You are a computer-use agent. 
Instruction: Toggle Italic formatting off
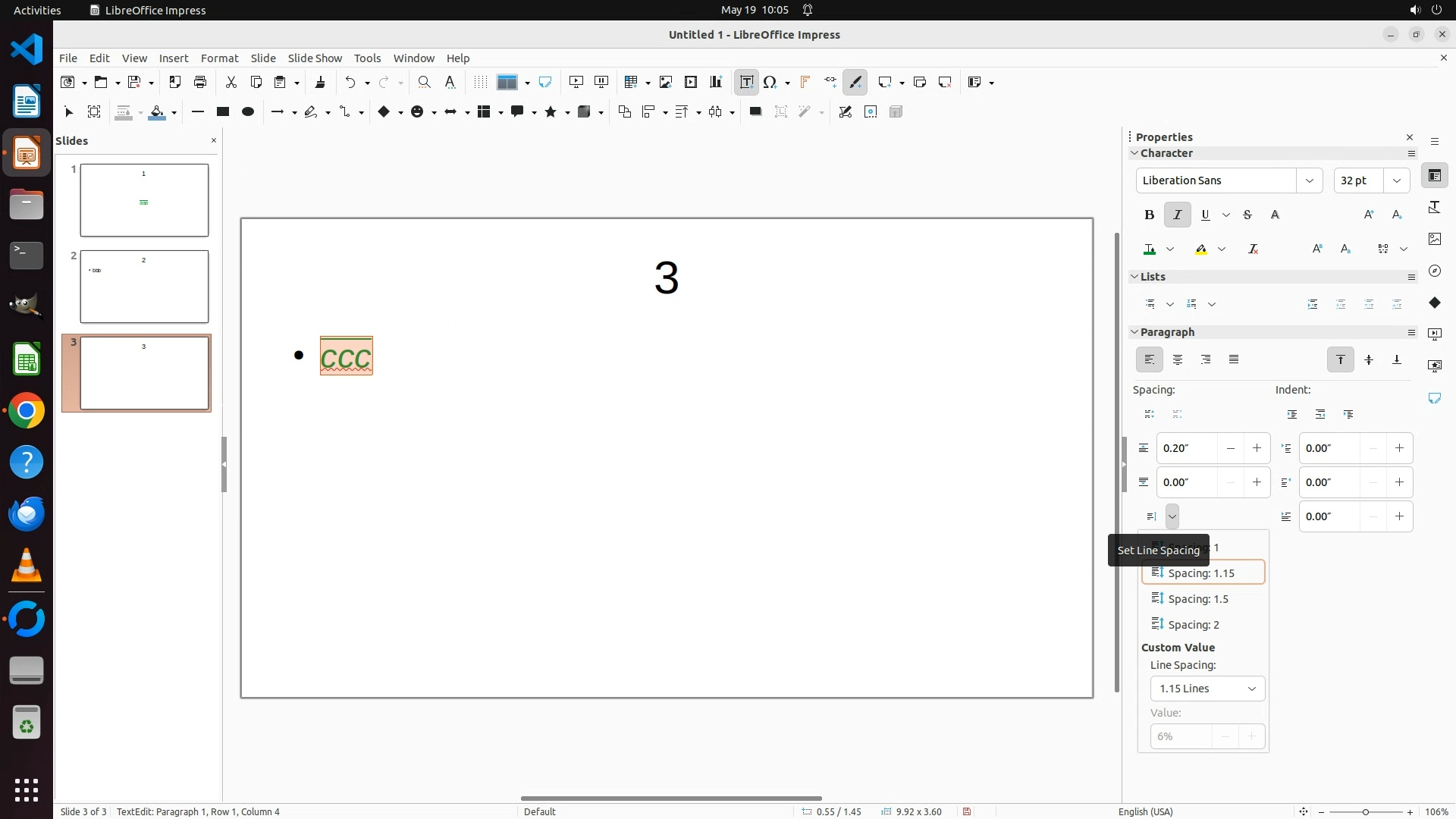(x=1177, y=215)
